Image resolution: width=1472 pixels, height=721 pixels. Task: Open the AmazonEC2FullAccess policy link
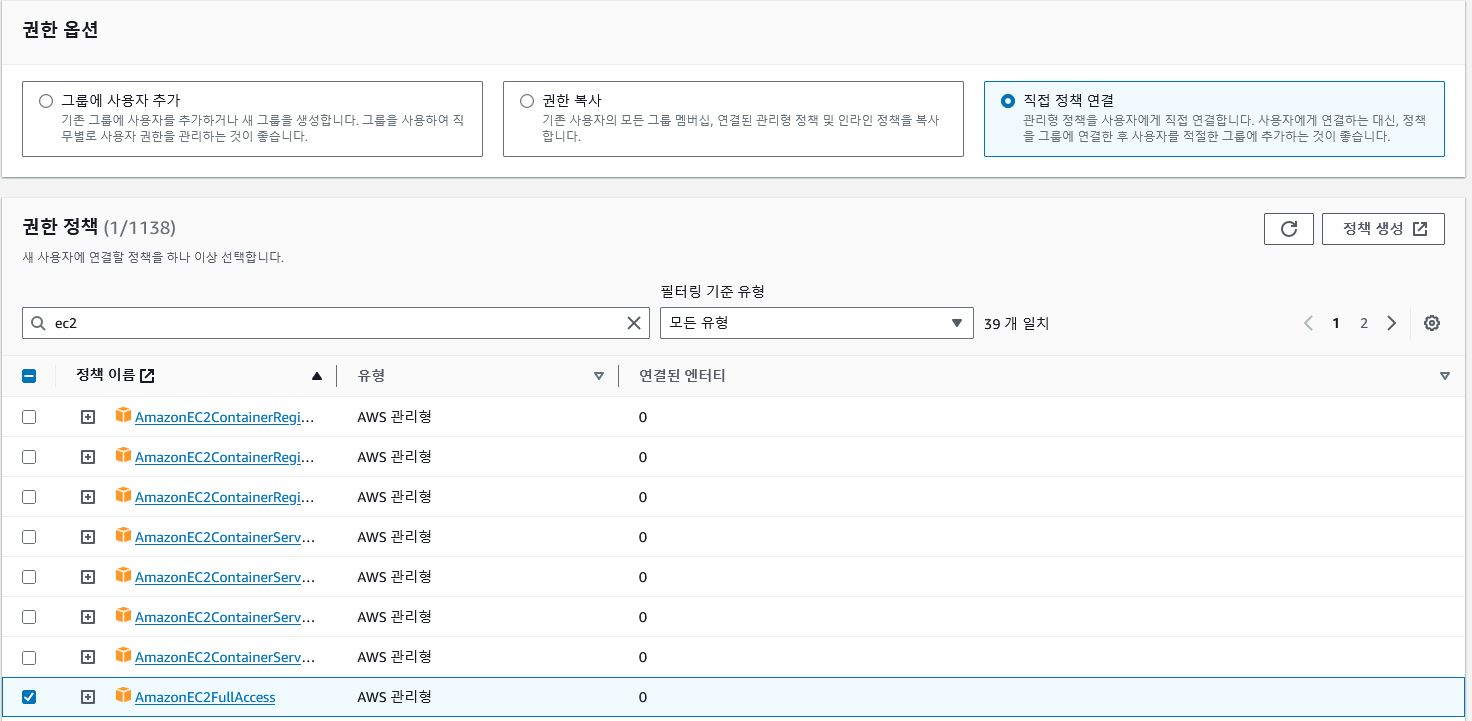point(205,697)
